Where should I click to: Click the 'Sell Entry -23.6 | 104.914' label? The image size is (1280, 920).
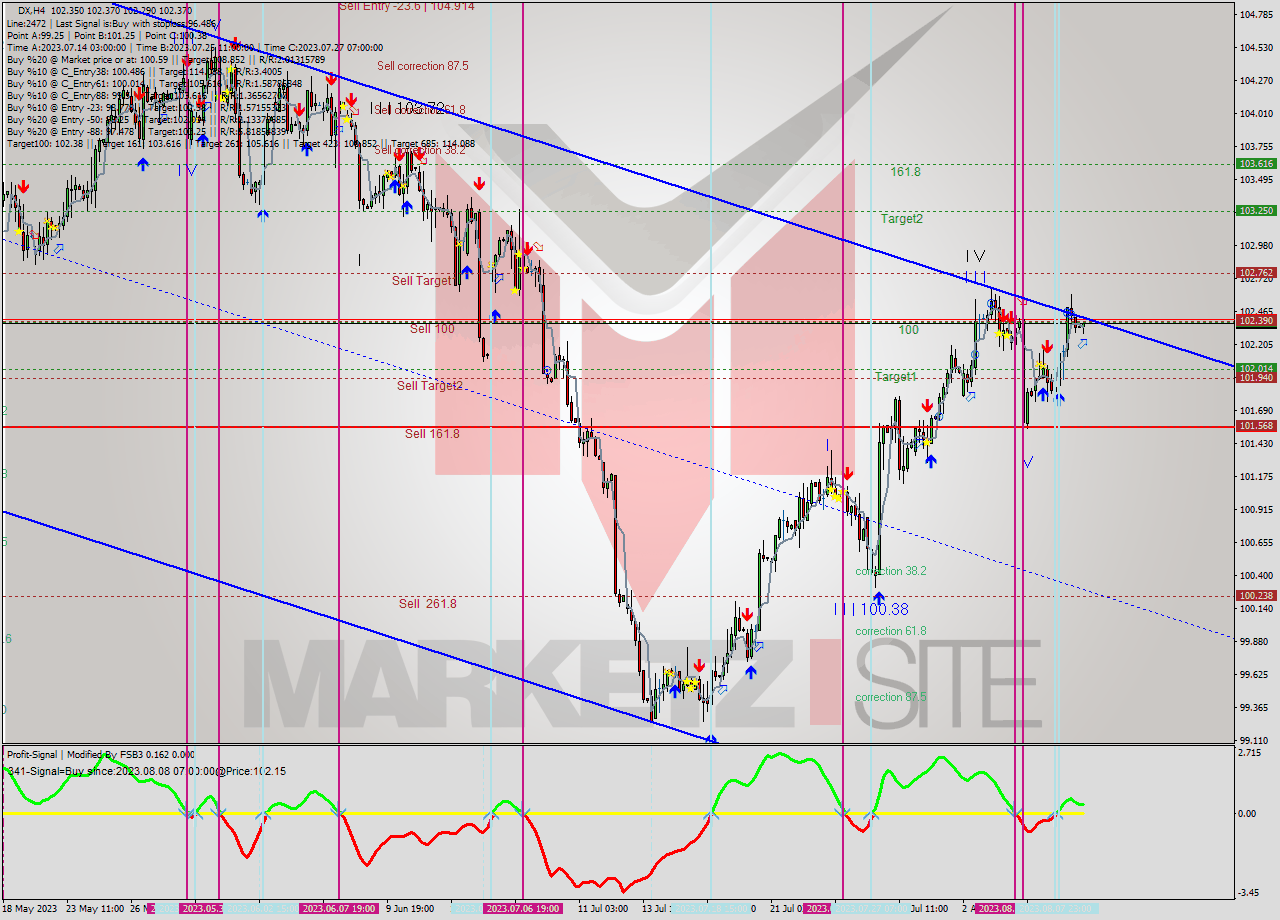(407, 6)
